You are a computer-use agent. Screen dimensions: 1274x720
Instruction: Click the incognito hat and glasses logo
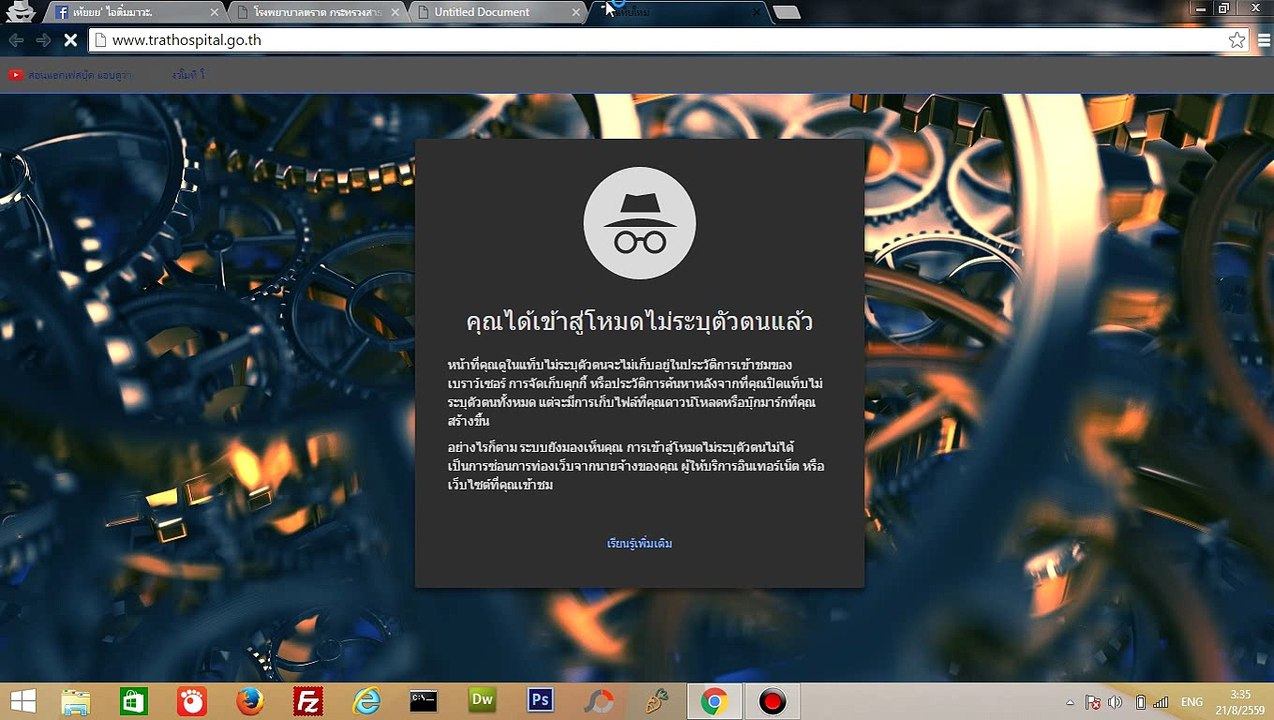pos(639,223)
